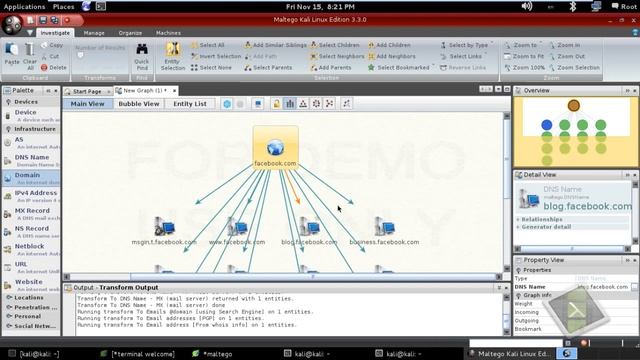Click the Quick Find binoculars icon
The height and width of the screenshot is (360, 640).
coord(142,49)
